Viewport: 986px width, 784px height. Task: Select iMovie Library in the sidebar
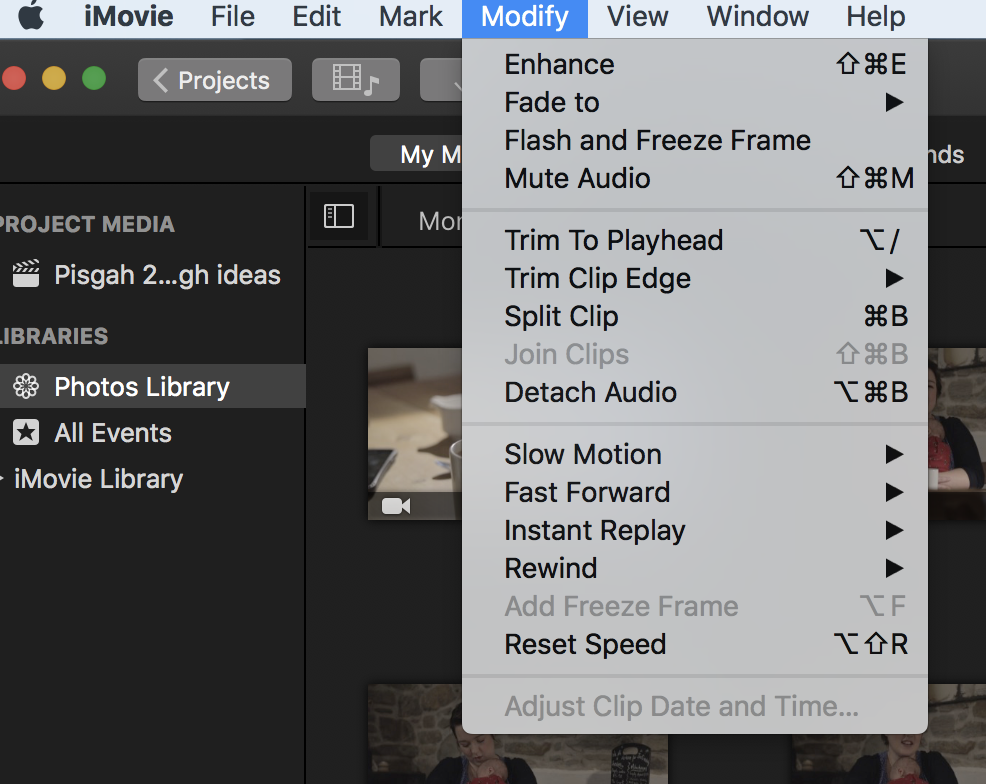pyautogui.click(x=98, y=479)
